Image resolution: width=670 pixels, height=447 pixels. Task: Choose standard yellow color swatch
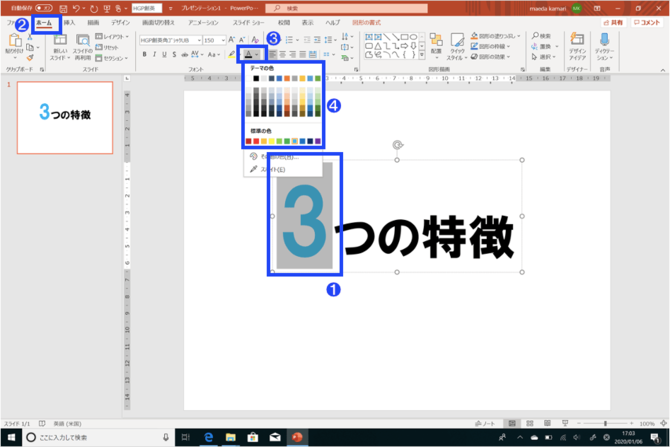tap(271, 141)
